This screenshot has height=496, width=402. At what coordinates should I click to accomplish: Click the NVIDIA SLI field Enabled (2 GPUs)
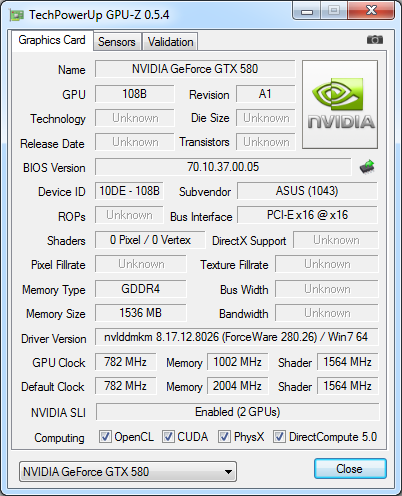237,412
